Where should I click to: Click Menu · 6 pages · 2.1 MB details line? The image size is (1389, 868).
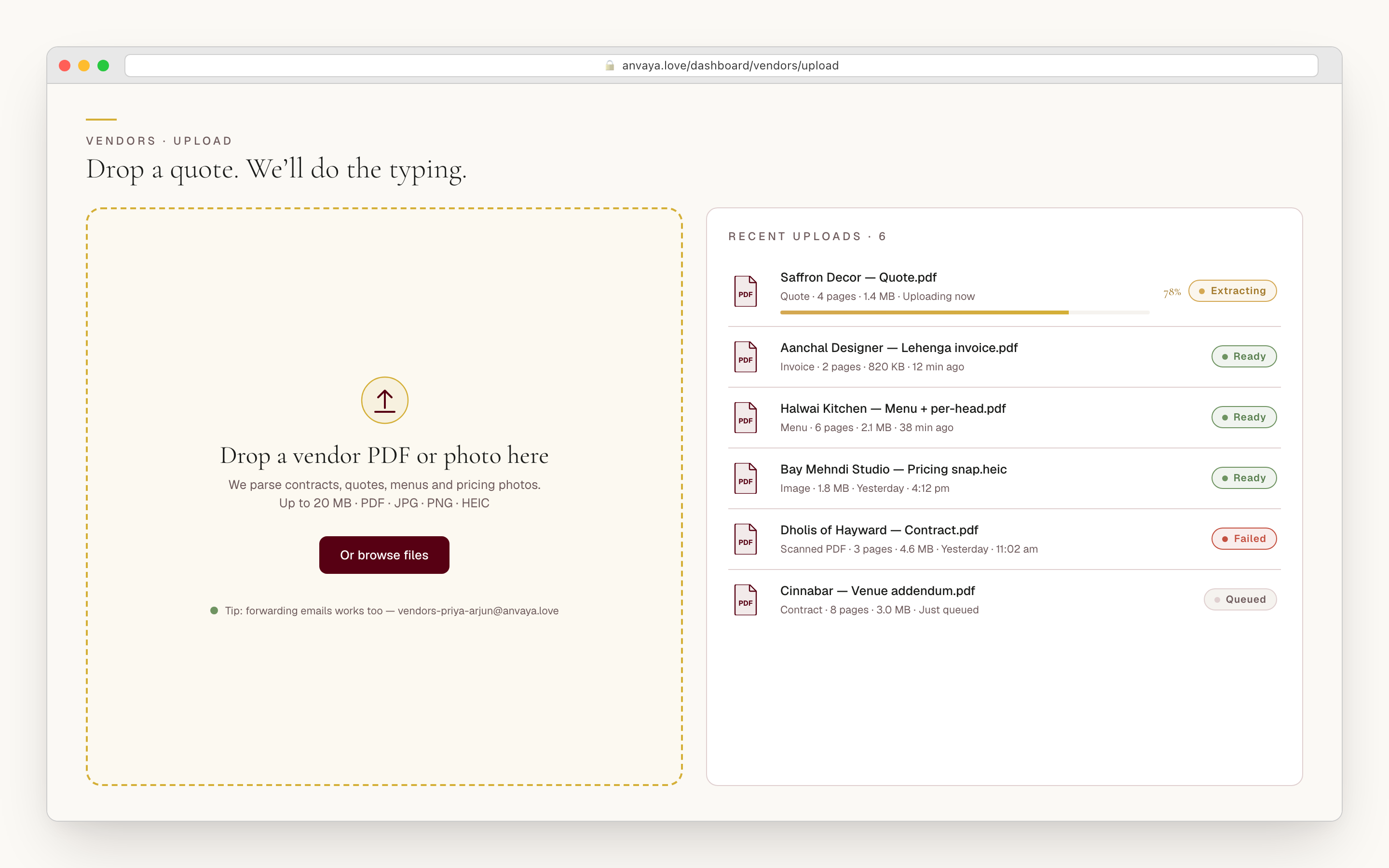pos(866,428)
